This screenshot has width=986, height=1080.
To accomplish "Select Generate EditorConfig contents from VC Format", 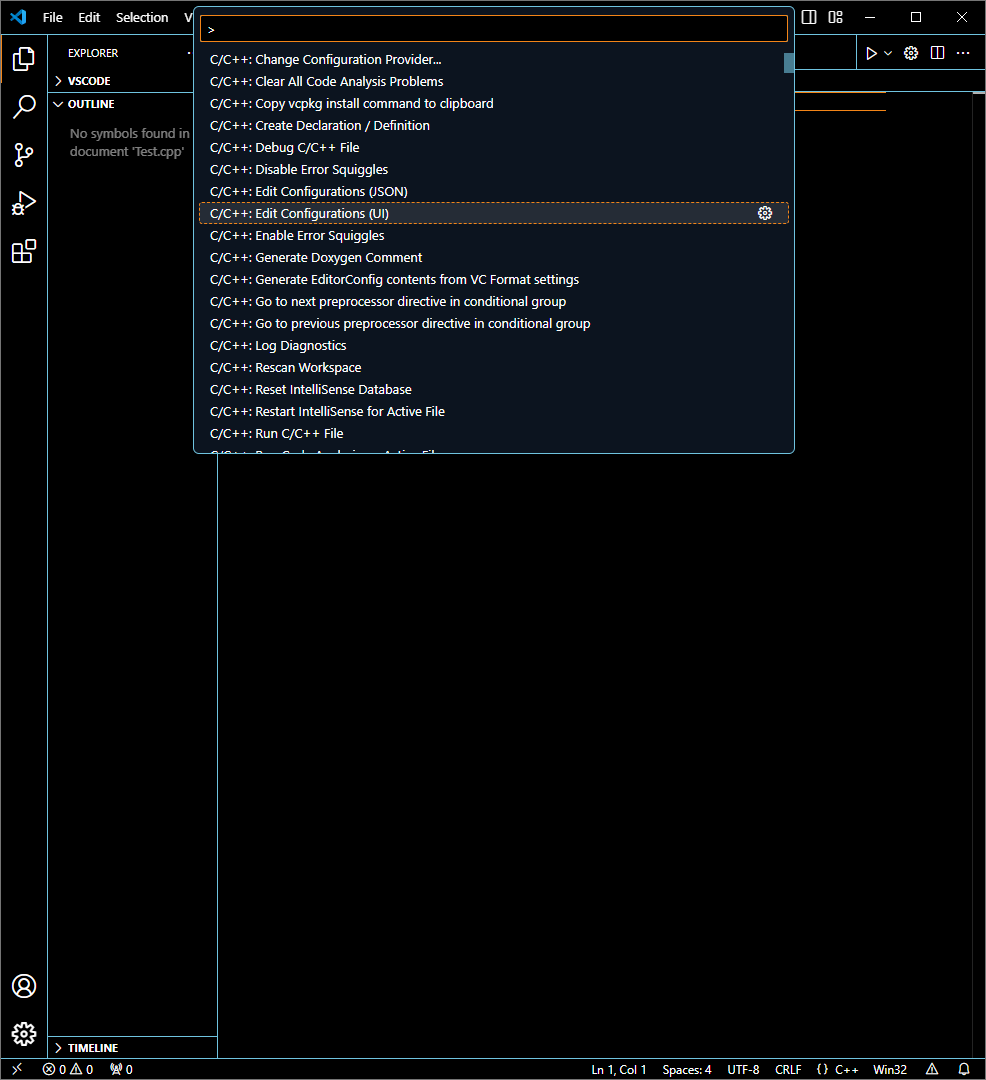I will click(494, 280).
